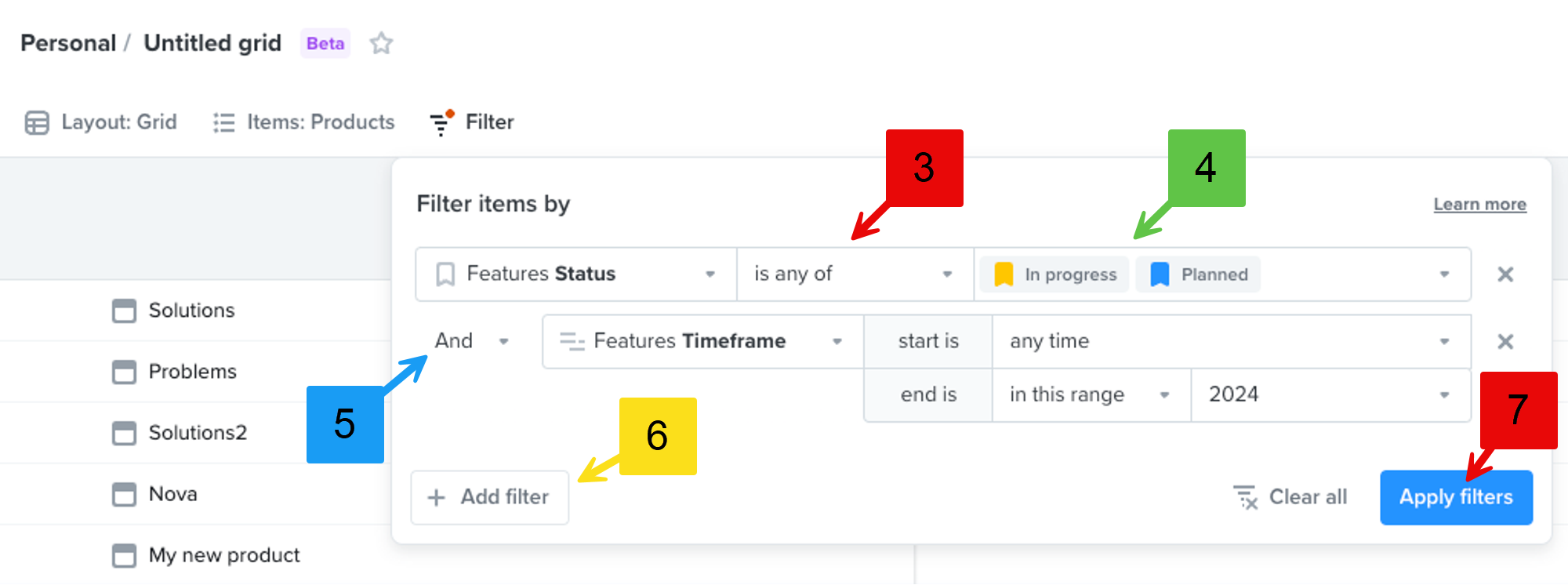Screen dimensions: 1568x585
Task: Star the Untitled grid view
Action: click(x=382, y=43)
